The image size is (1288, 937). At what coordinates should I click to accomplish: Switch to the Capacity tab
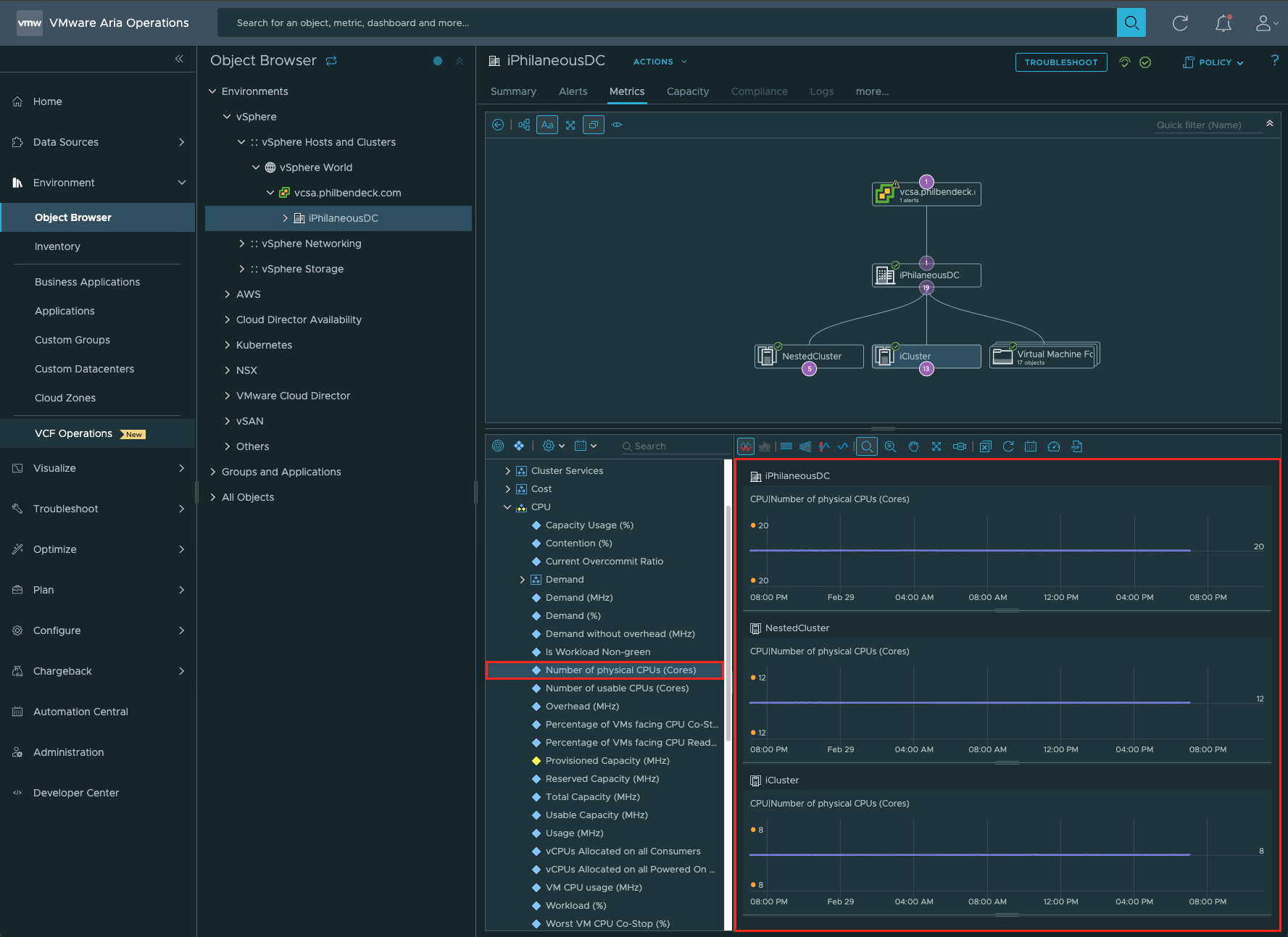point(688,91)
